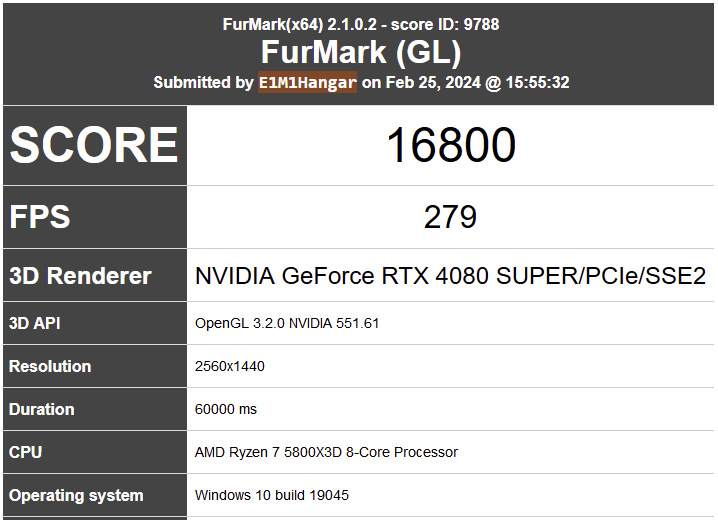The width and height of the screenshot is (718, 520).
Task: Click the 3D API row label
Action: 95,323
